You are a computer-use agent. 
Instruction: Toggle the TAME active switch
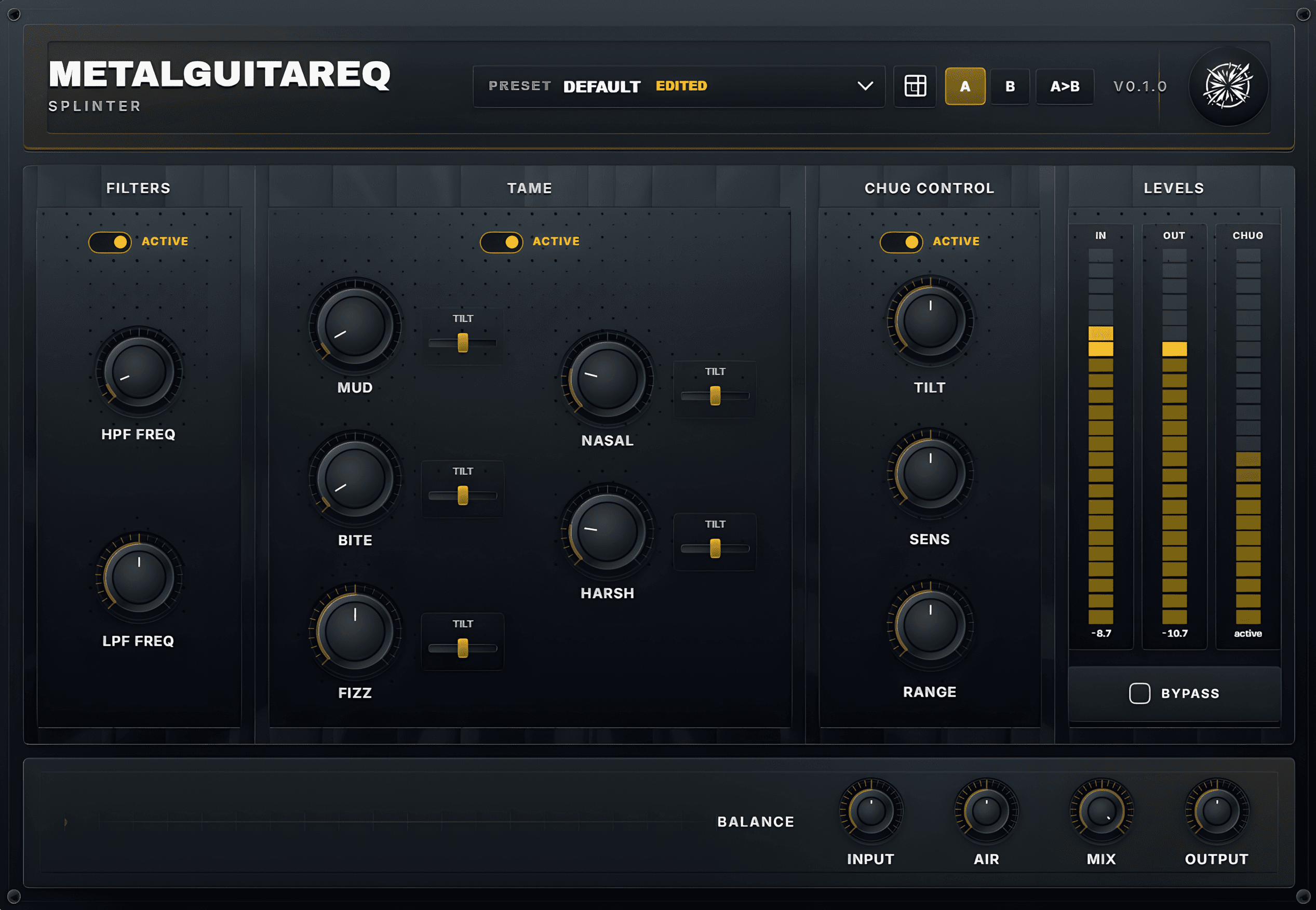[x=502, y=242]
